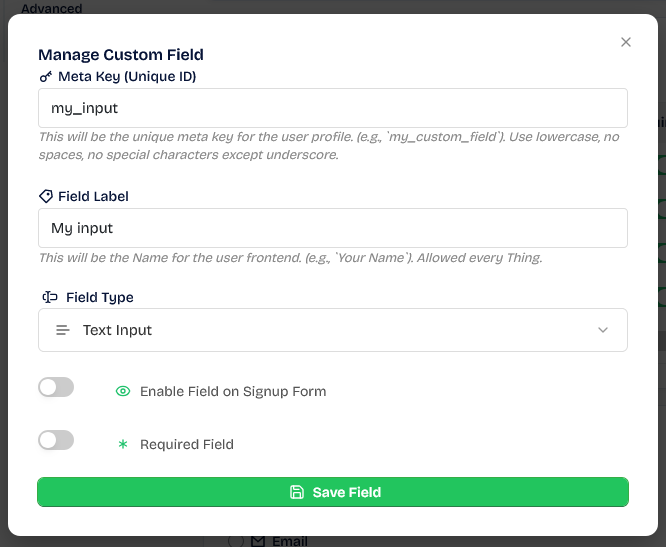Click the text lines icon in the Field Type box

(62, 330)
